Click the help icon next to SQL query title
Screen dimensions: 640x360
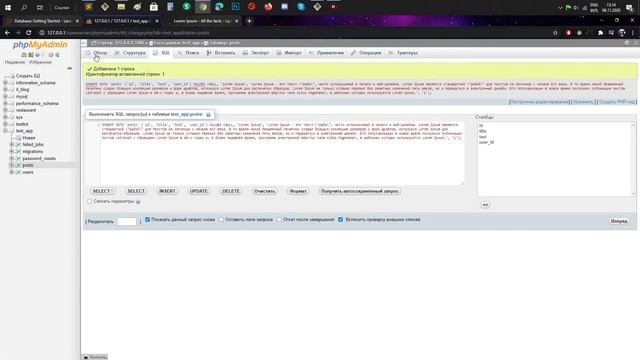click(208, 115)
